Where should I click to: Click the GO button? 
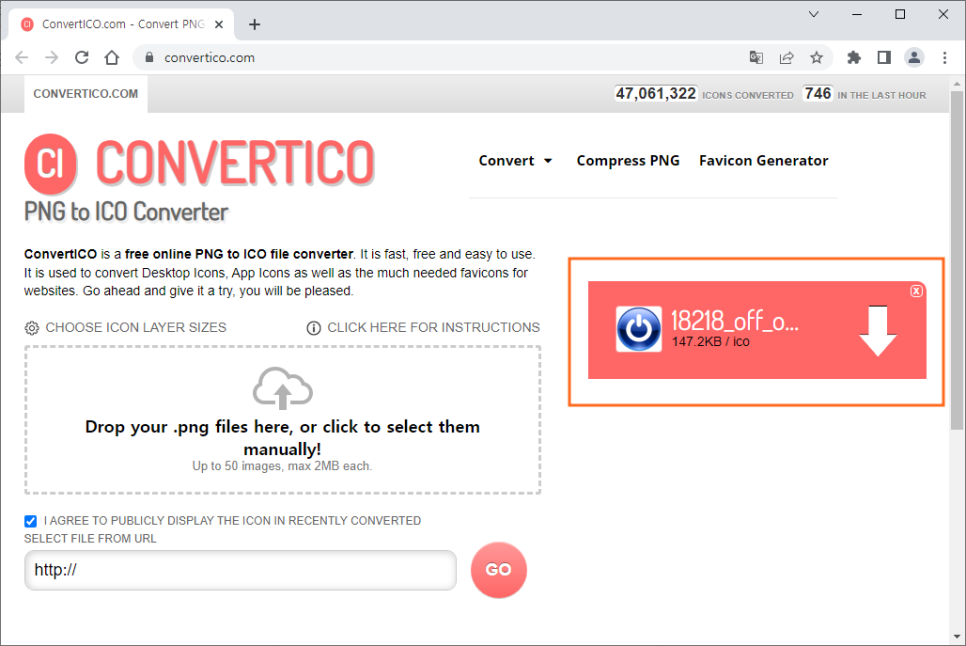click(498, 570)
